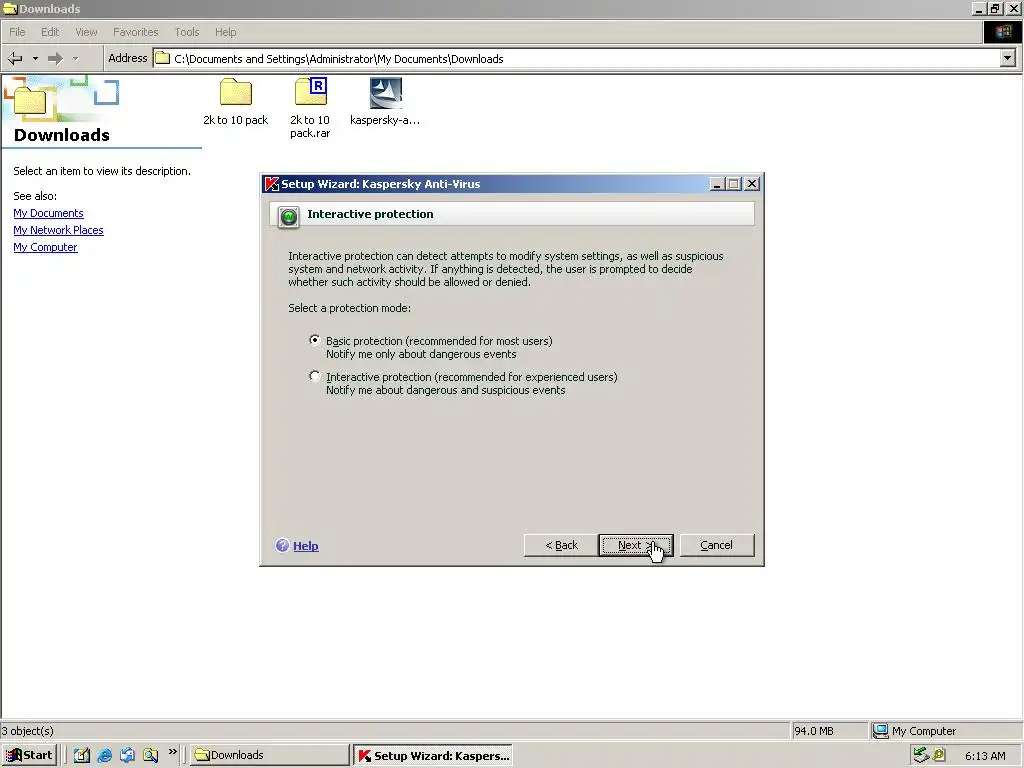Click the 3 object(s) status bar text
Screen dimensions: 1024x768
(x=27, y=731)
